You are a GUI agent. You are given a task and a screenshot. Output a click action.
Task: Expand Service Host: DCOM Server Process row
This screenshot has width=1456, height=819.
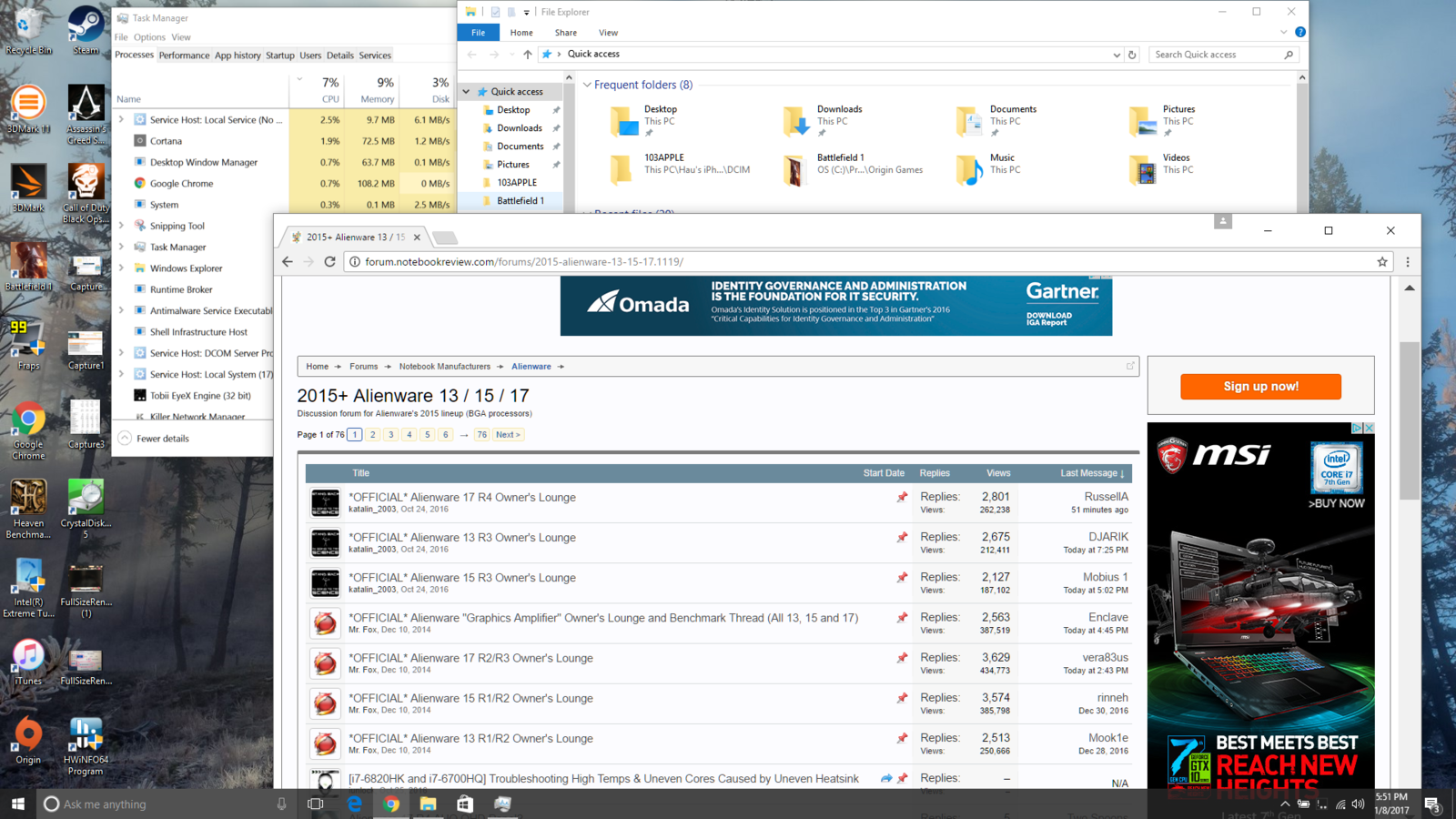click(121, 352)
